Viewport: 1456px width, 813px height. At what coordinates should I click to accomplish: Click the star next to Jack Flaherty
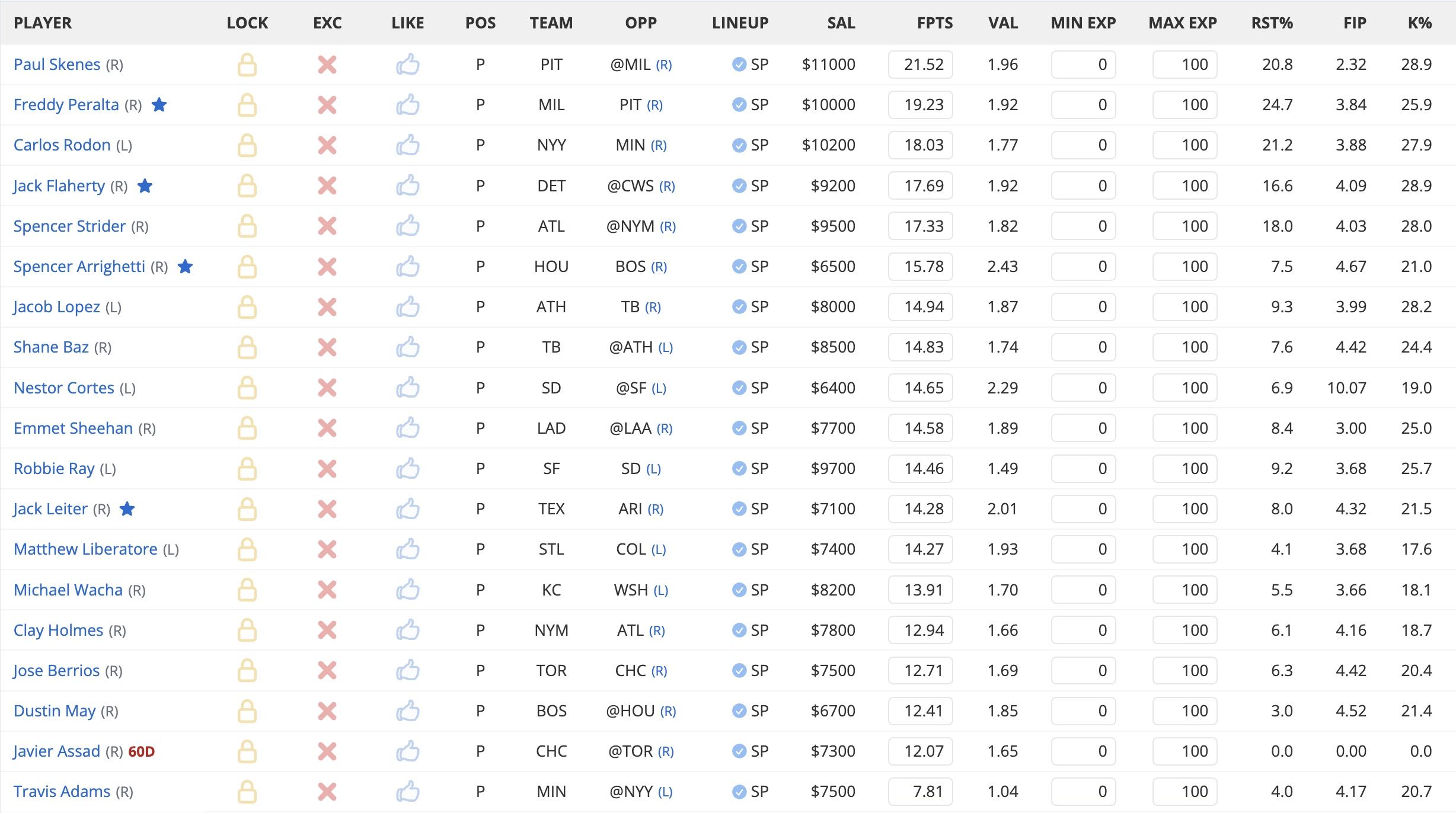coord(145,186)
